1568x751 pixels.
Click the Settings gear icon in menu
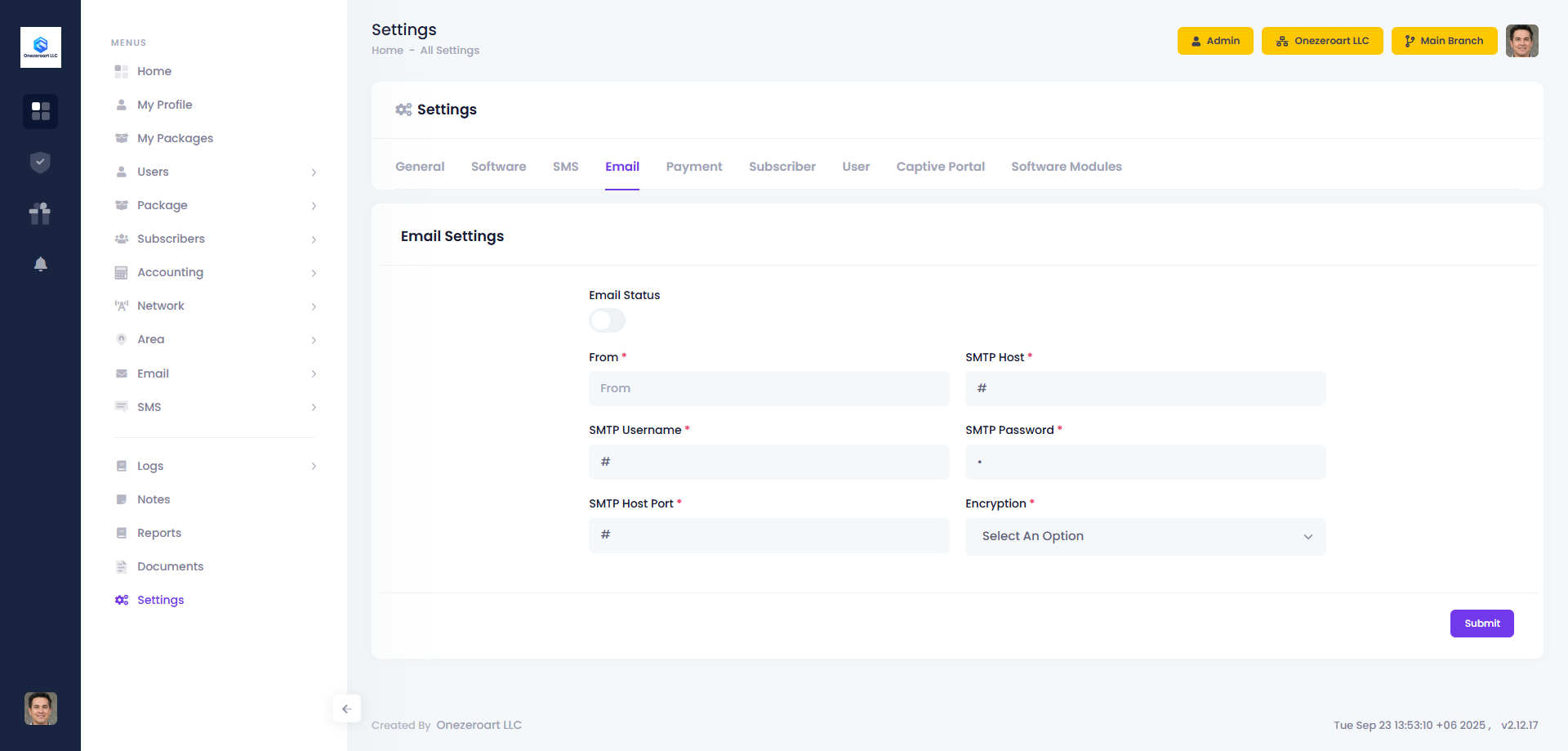coord(122,600)
